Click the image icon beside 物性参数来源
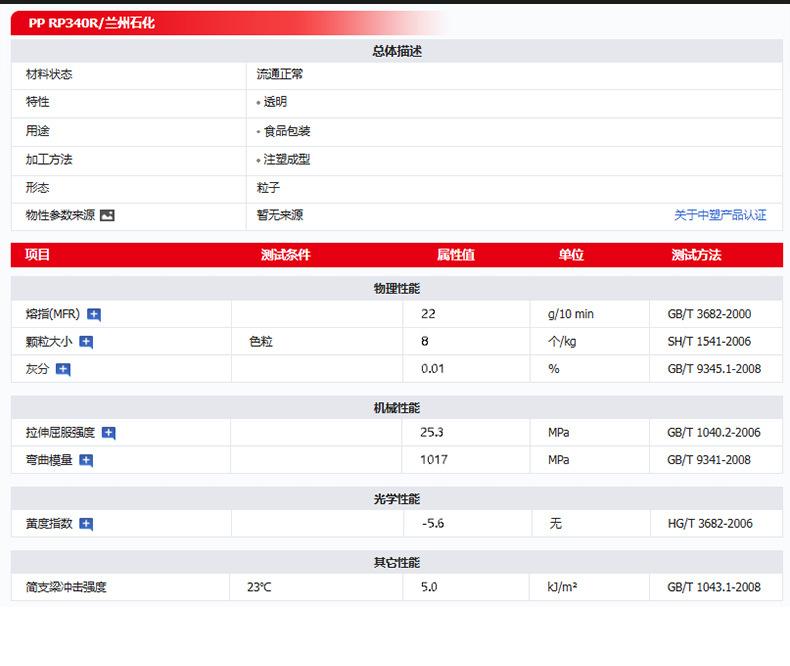The image size is (790, 666). coord(108,215)
